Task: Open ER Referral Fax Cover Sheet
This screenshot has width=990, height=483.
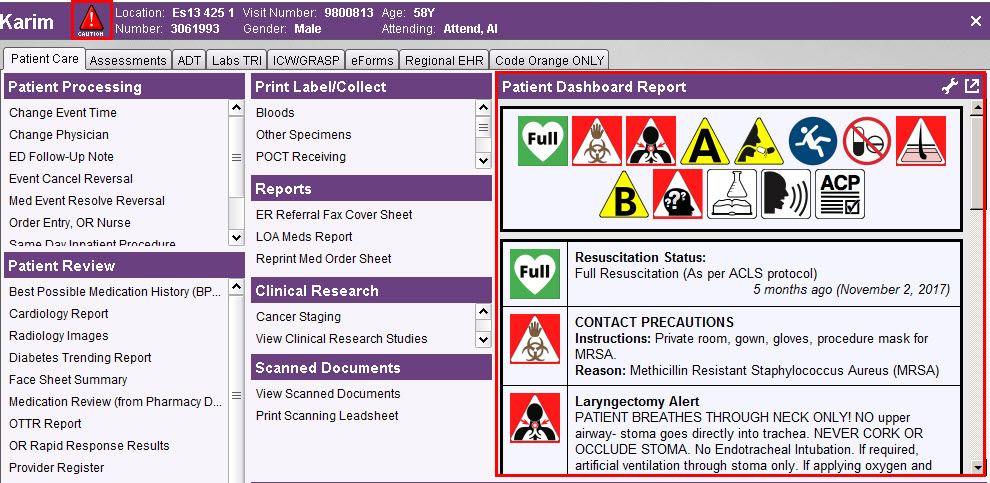Action: (x=334, y=215)
